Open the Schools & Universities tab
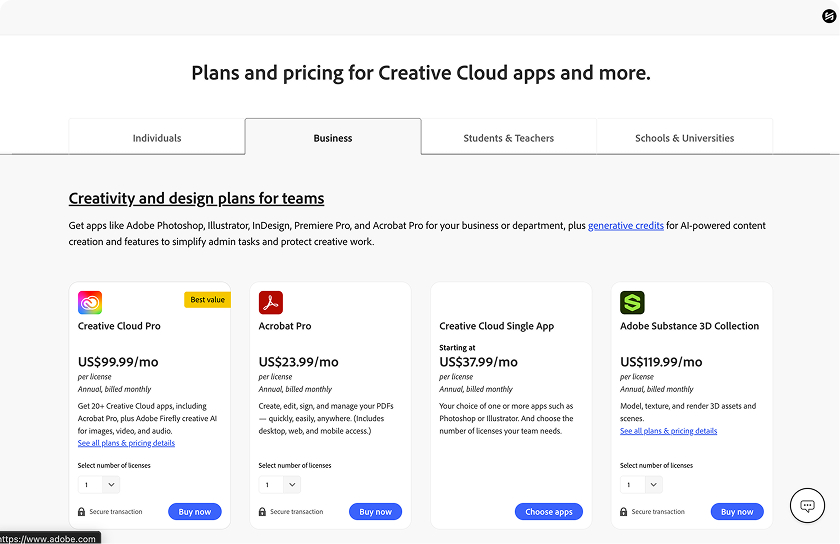This screenshot has height=544, width=840. (685, 137)
